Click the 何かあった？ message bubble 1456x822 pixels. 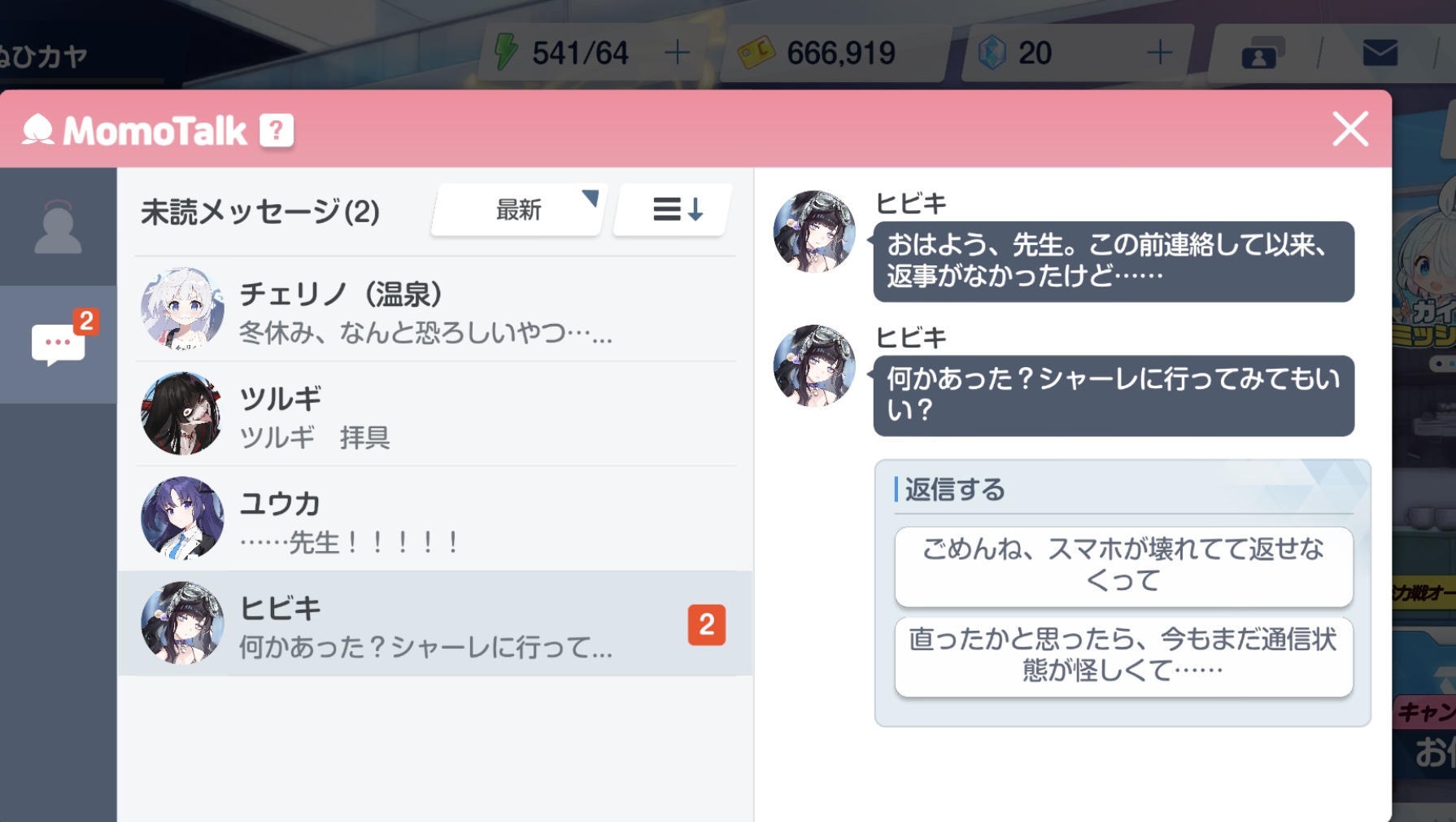point(1114,396)
